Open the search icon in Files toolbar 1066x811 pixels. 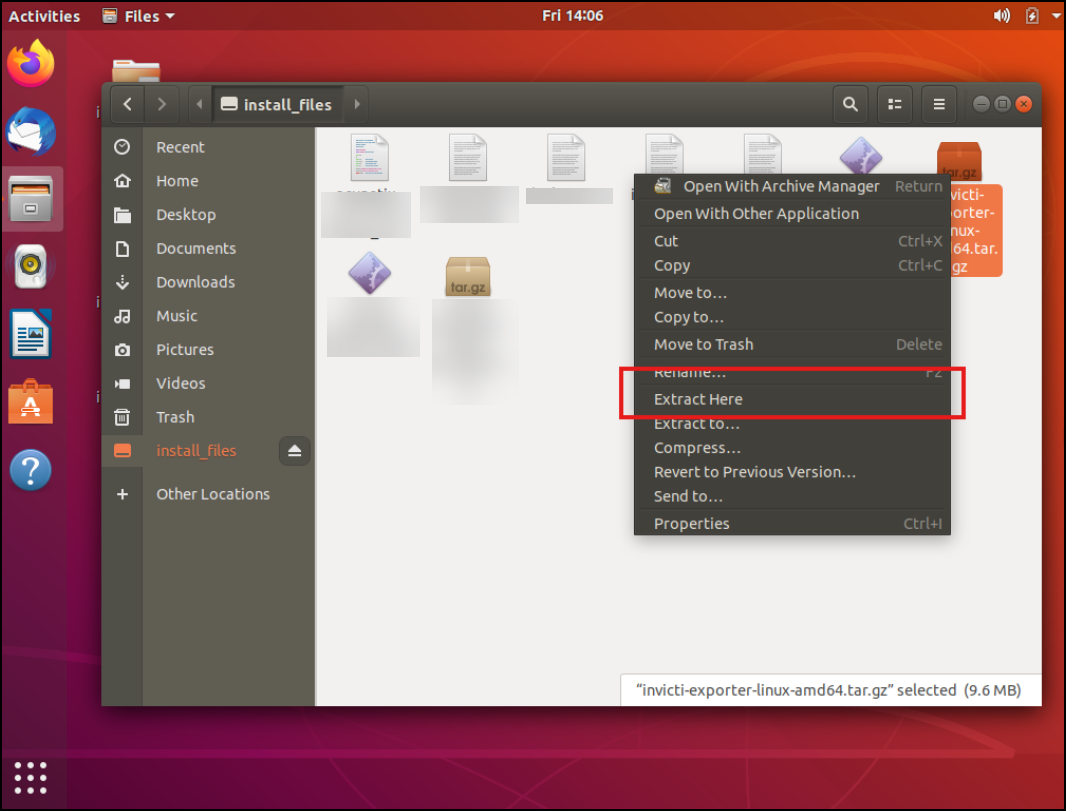(850, 104)
